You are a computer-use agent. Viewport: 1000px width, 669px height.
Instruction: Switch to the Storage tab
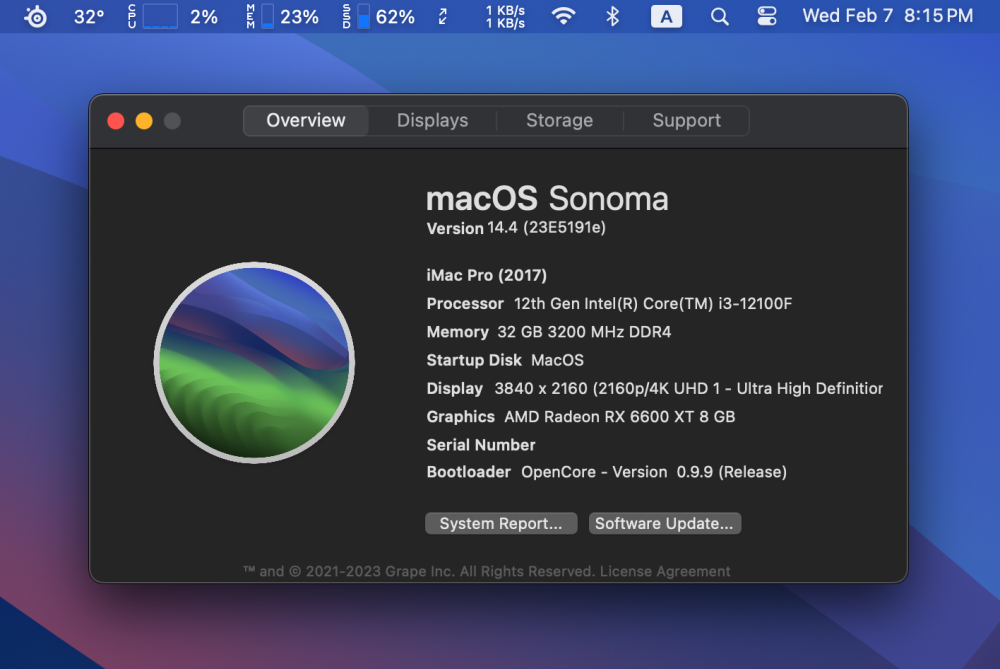pyautogui.click(x=559, y=121)
